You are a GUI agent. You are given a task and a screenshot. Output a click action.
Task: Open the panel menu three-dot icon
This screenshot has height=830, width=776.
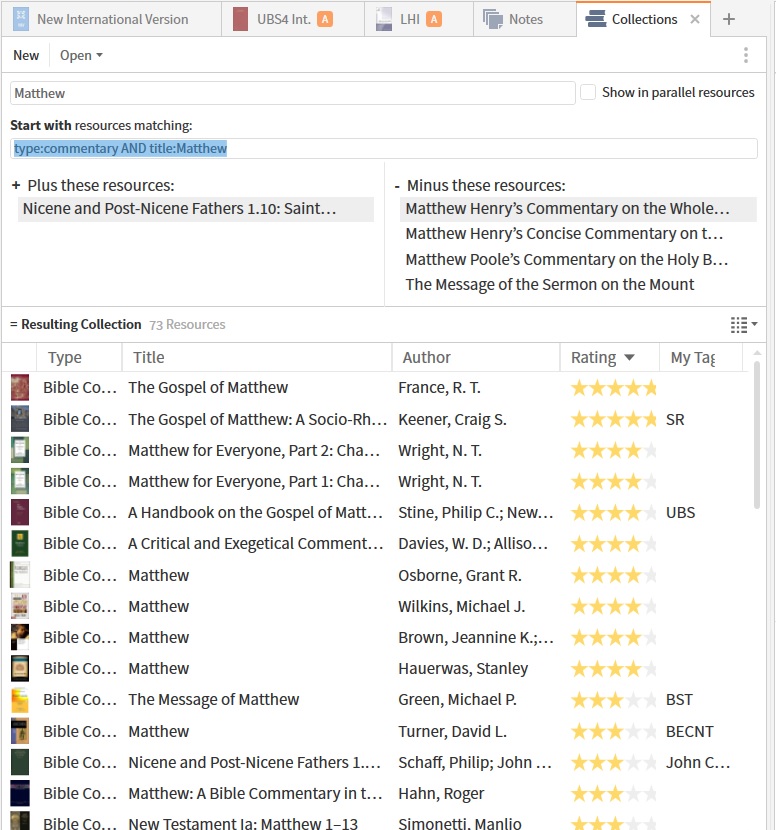point(745,56)
